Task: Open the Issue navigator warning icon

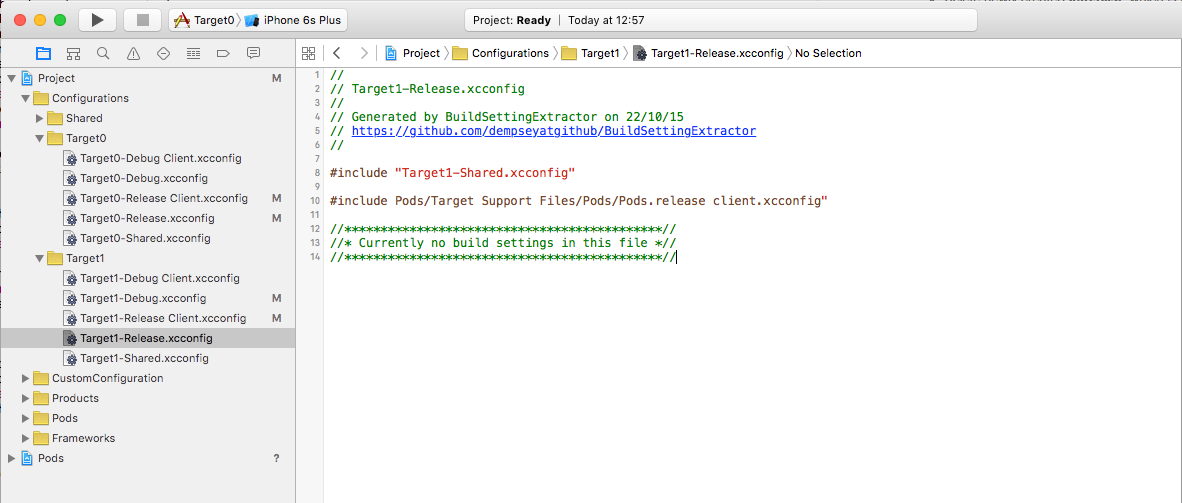Action: click(133, 53)
